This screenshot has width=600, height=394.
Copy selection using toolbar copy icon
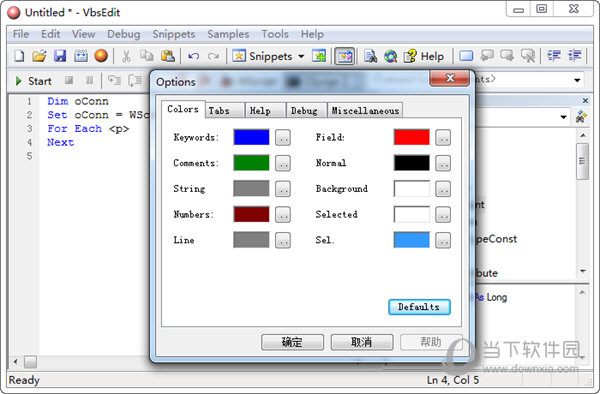(x=147, y=56)
